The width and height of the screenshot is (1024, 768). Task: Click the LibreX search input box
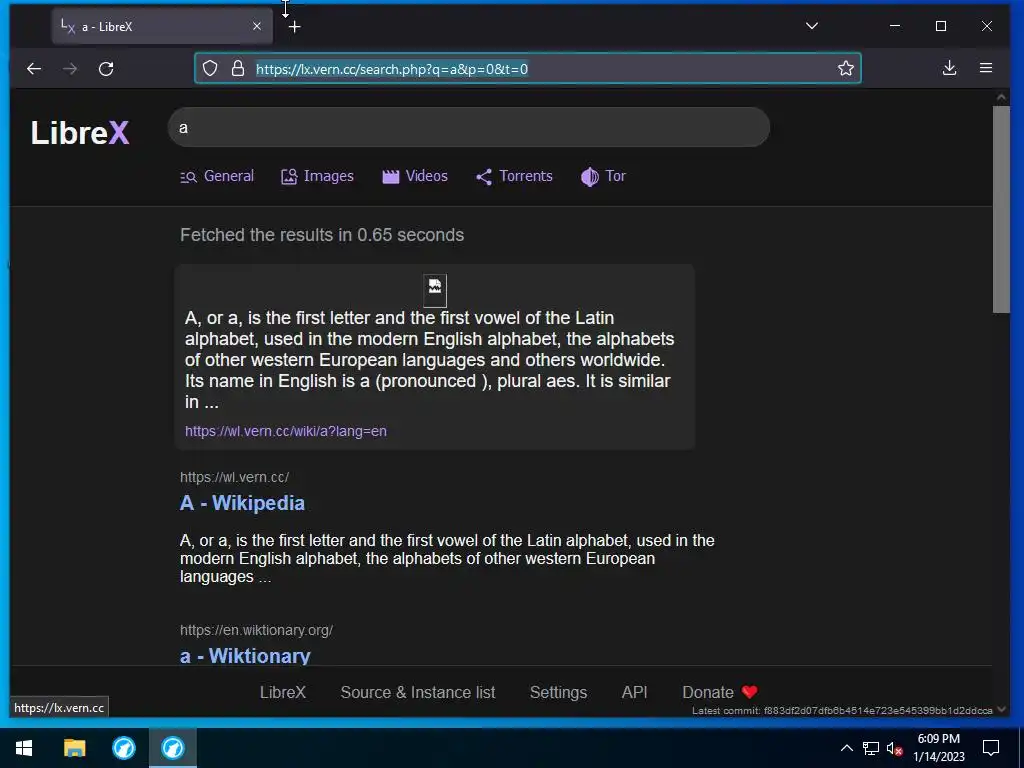[x=469, y=127]
